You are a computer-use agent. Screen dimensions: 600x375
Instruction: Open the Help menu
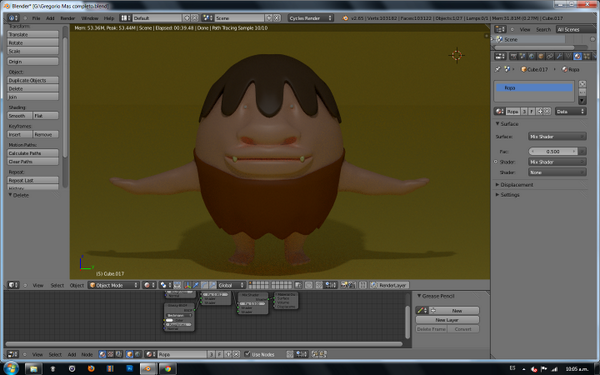[109, 18]
